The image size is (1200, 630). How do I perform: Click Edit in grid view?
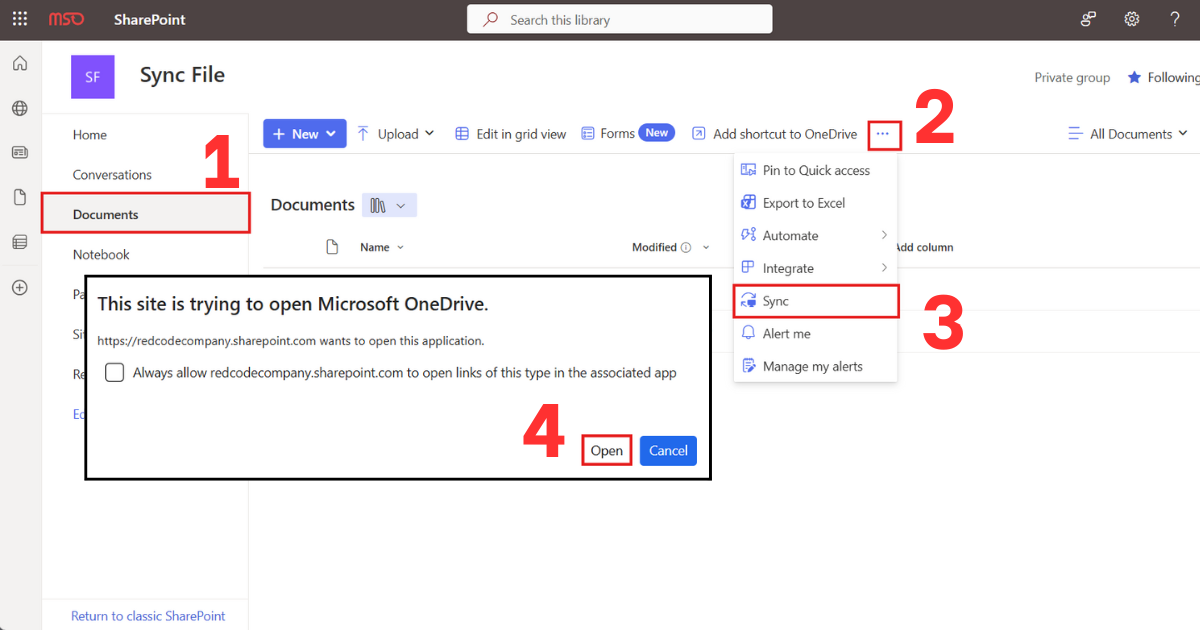(x=510, y=132)
